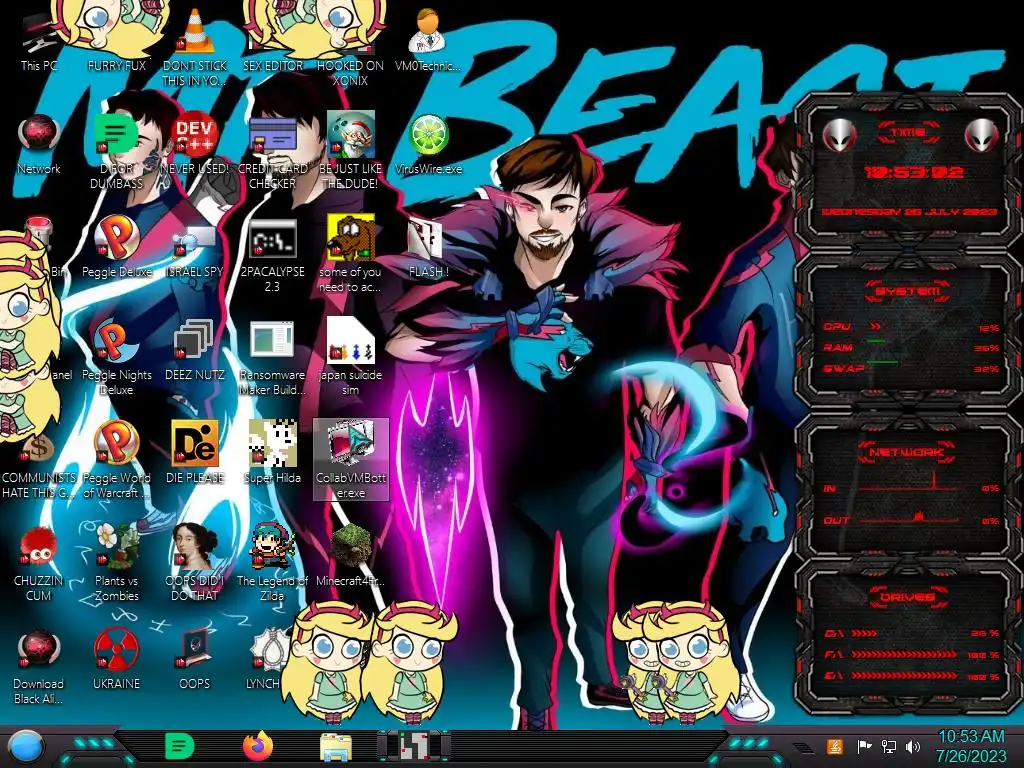The image size is (1024, 768).
Task: Open the OOPS DID I DO THAT portrait icon
Action: [195, 563]
